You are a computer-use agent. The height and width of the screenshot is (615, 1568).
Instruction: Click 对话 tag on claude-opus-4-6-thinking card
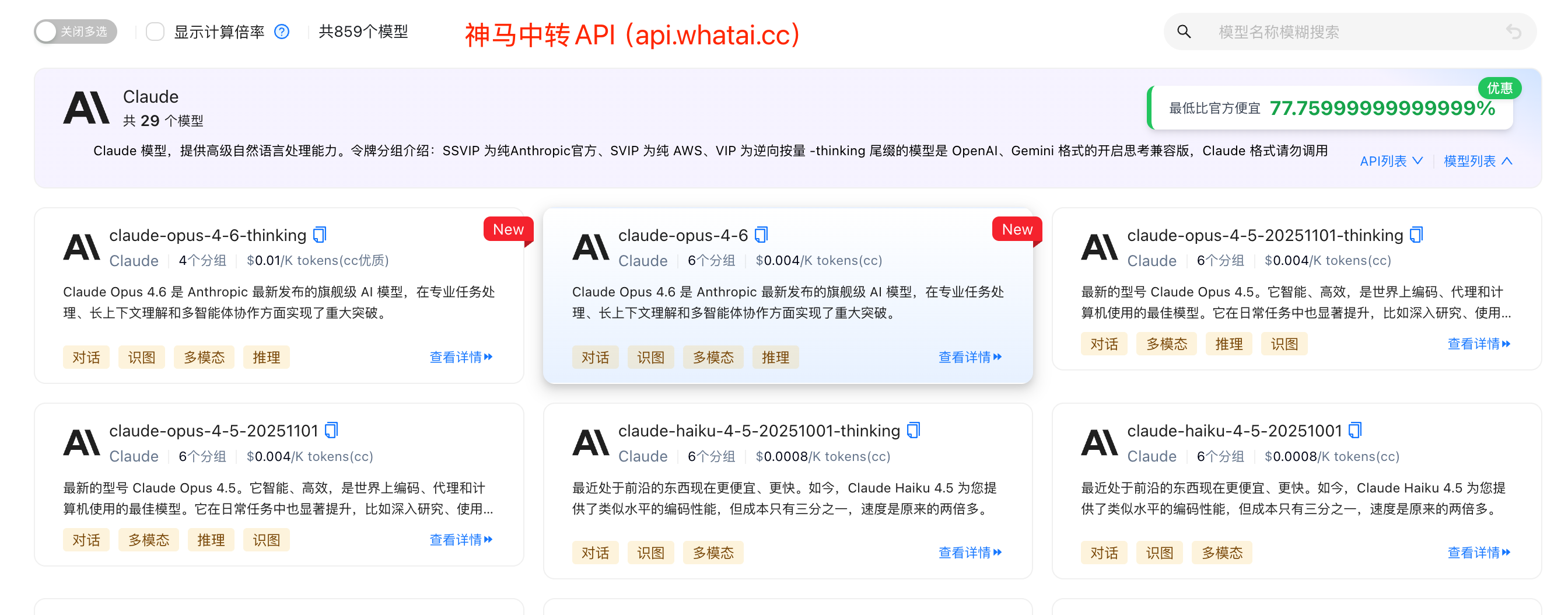(x=86, y=357)
